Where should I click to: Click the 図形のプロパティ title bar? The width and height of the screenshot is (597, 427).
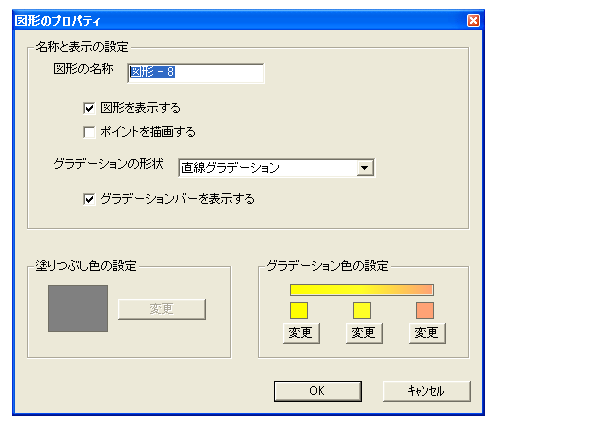pos(240,21)
